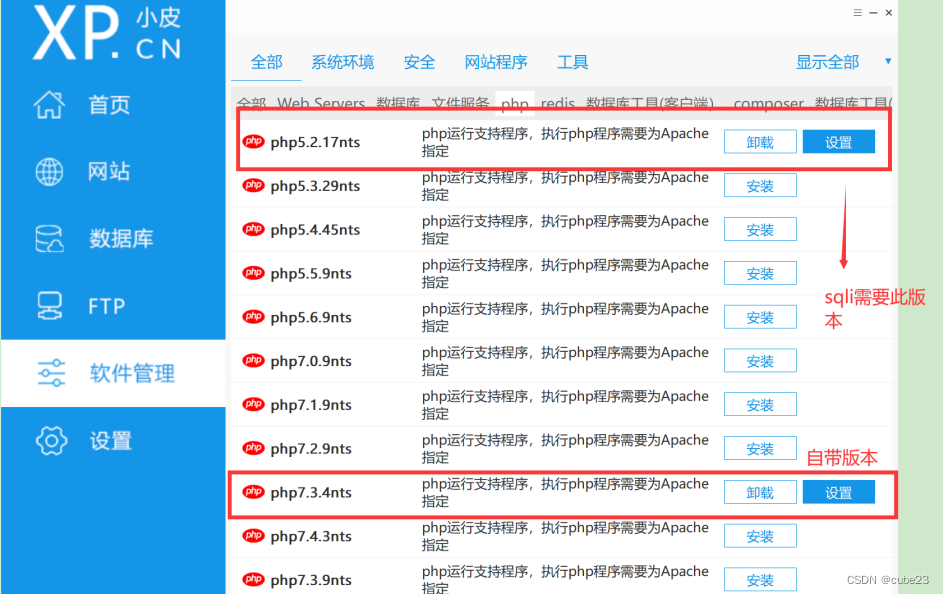Install php5.5.9nts with 安装
Image resolution: width=944 pixels, height=594 pixels.
pyautogui.click(x=760, y=273)
